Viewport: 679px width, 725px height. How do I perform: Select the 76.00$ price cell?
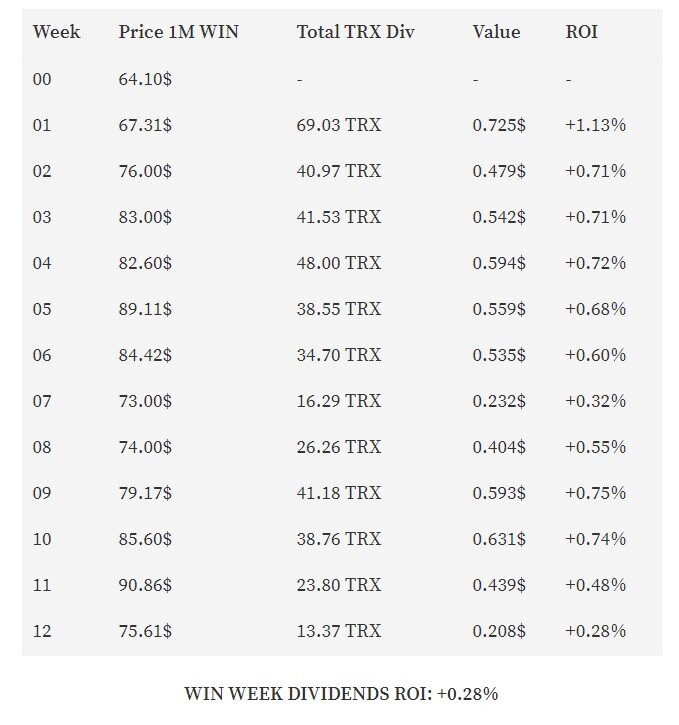pyautogui.click(x=145, y=171)
